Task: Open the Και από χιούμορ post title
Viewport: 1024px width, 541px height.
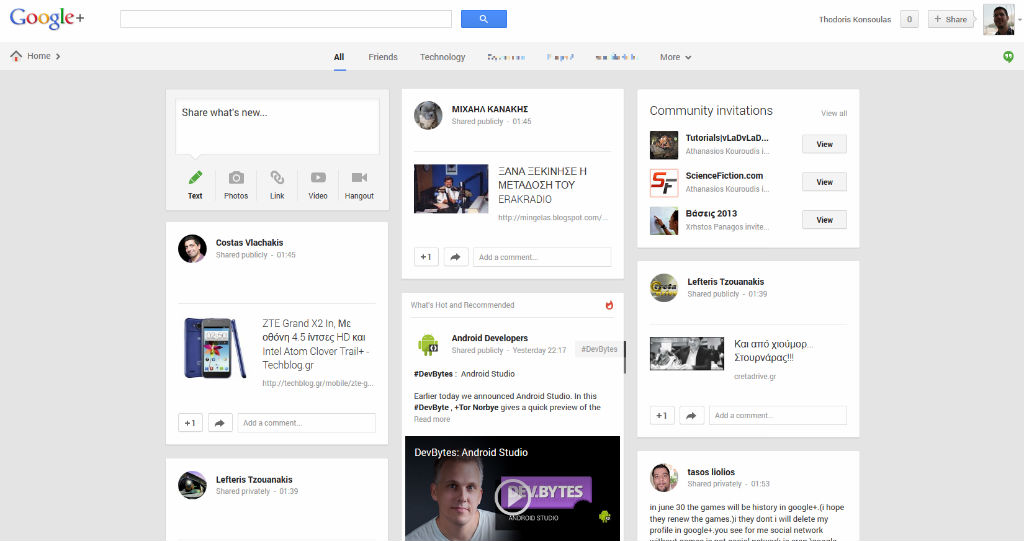Action: 773,351
